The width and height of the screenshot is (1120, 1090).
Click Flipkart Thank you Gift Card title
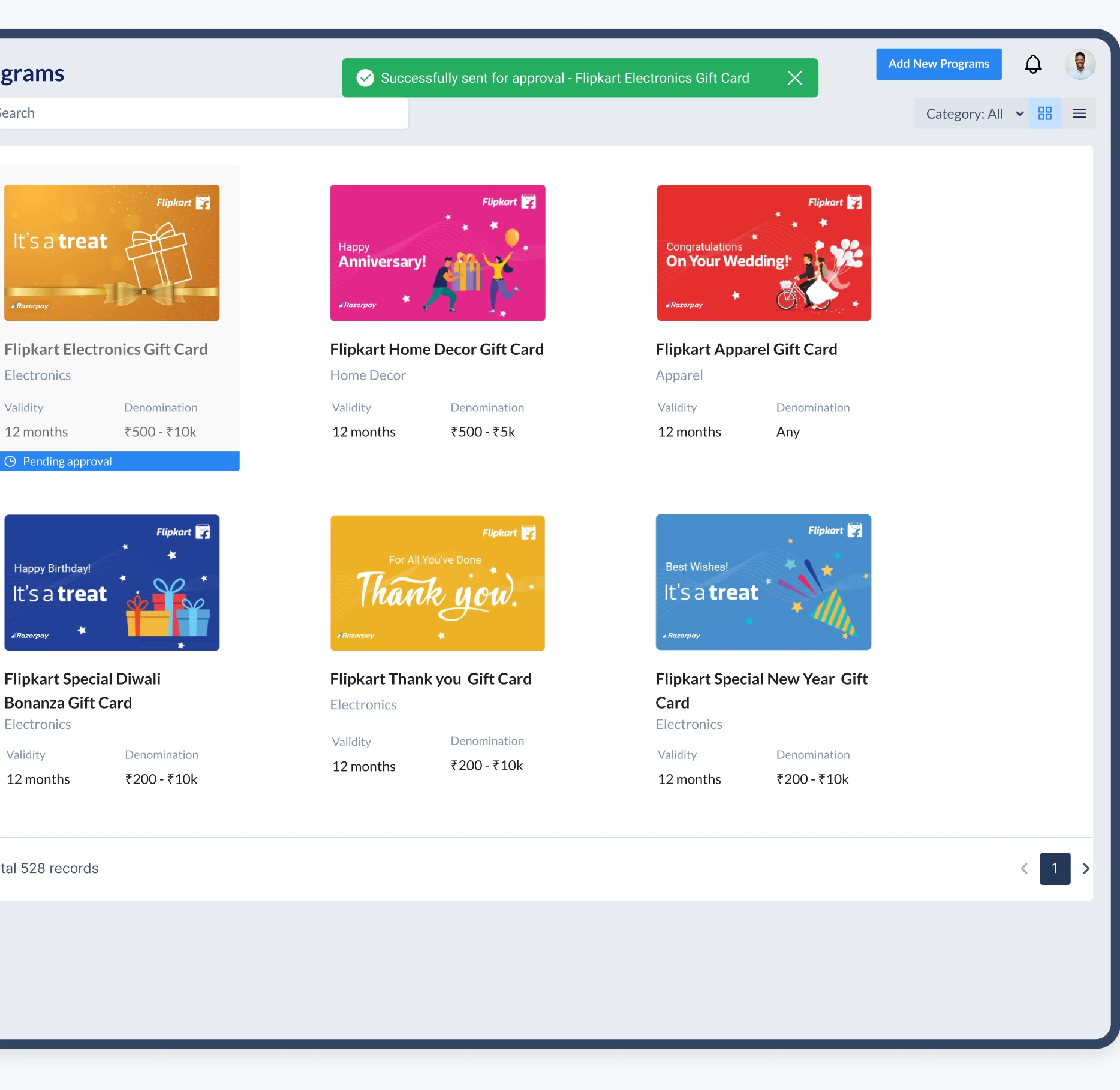tap(430, 679)
